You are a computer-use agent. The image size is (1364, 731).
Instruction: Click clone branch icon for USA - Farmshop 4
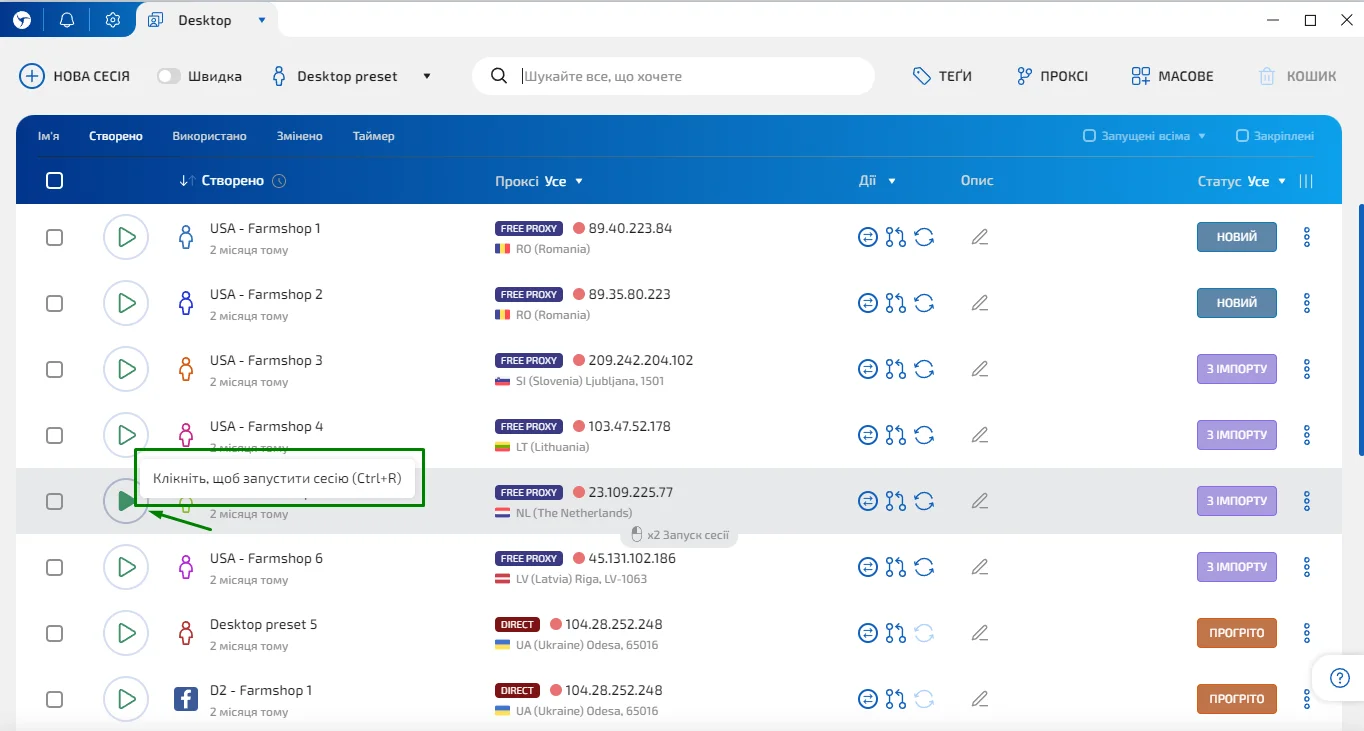coord(896,435)
